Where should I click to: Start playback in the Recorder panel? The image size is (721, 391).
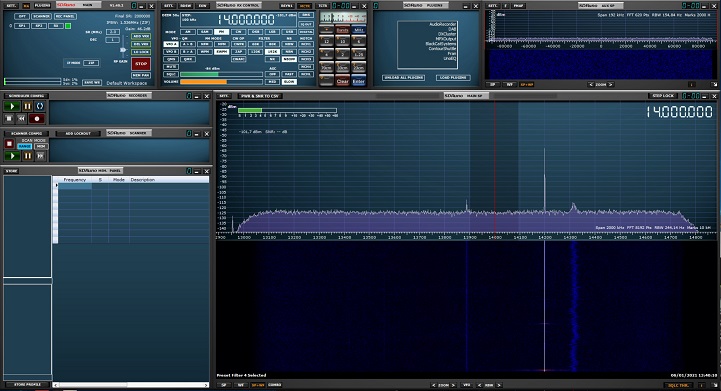[12, 106]
